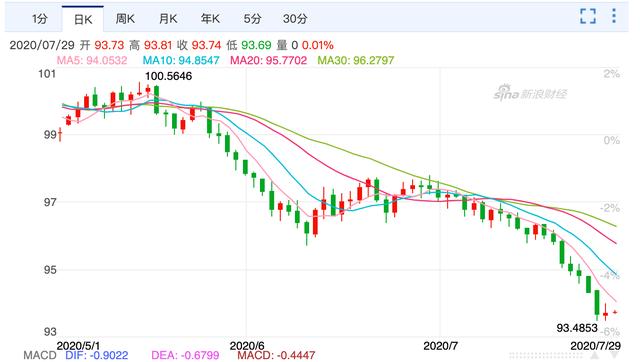Click the 2020/6 date axis label
This screenshot has height=362, width=640.
pyautogui.click(x=247, y=346)
